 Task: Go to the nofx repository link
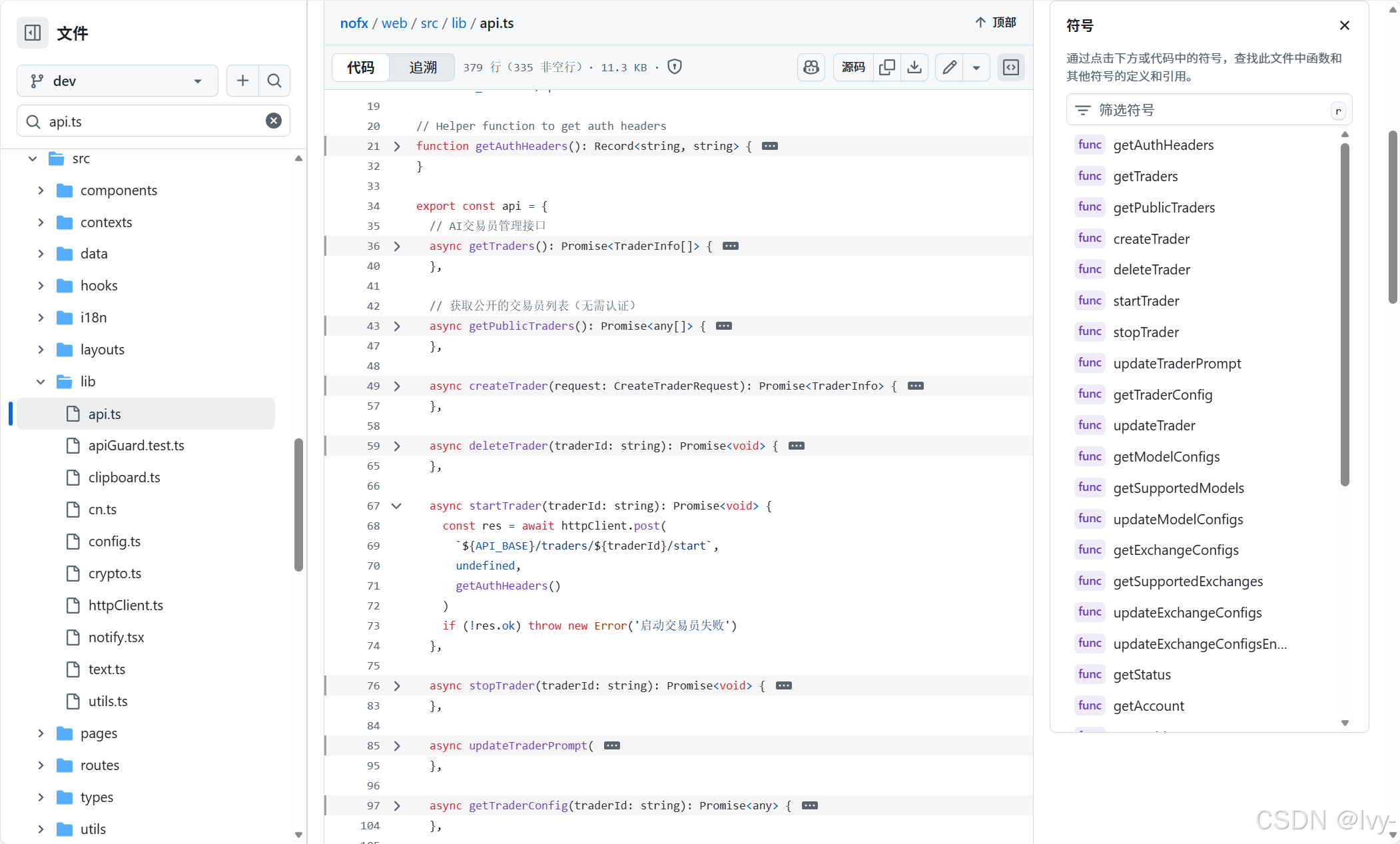[x=354, y=23]
